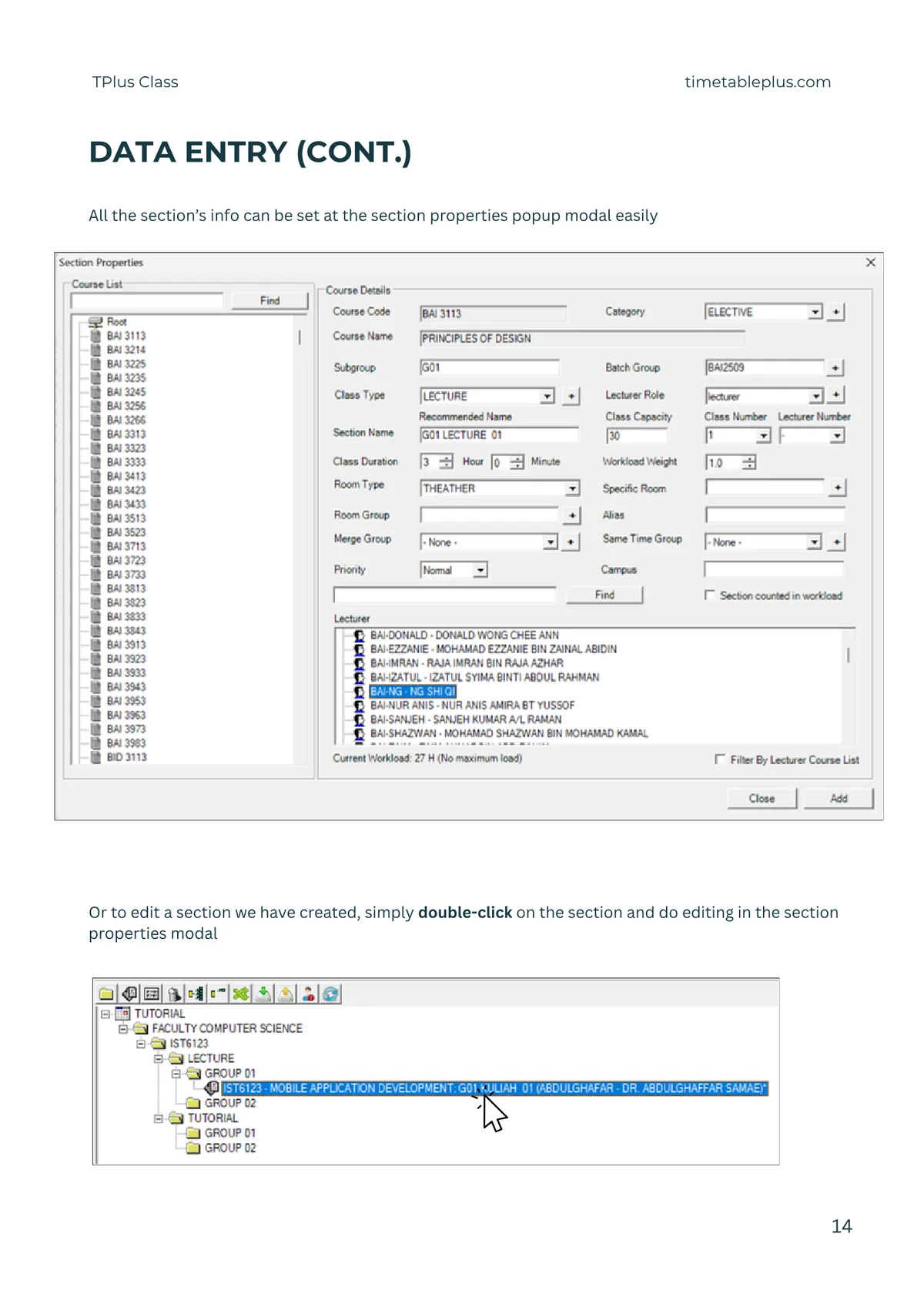Select GROUP 01 under TUTORIAL node
Screen dimensions: 924x1307
pos(229,1133)
